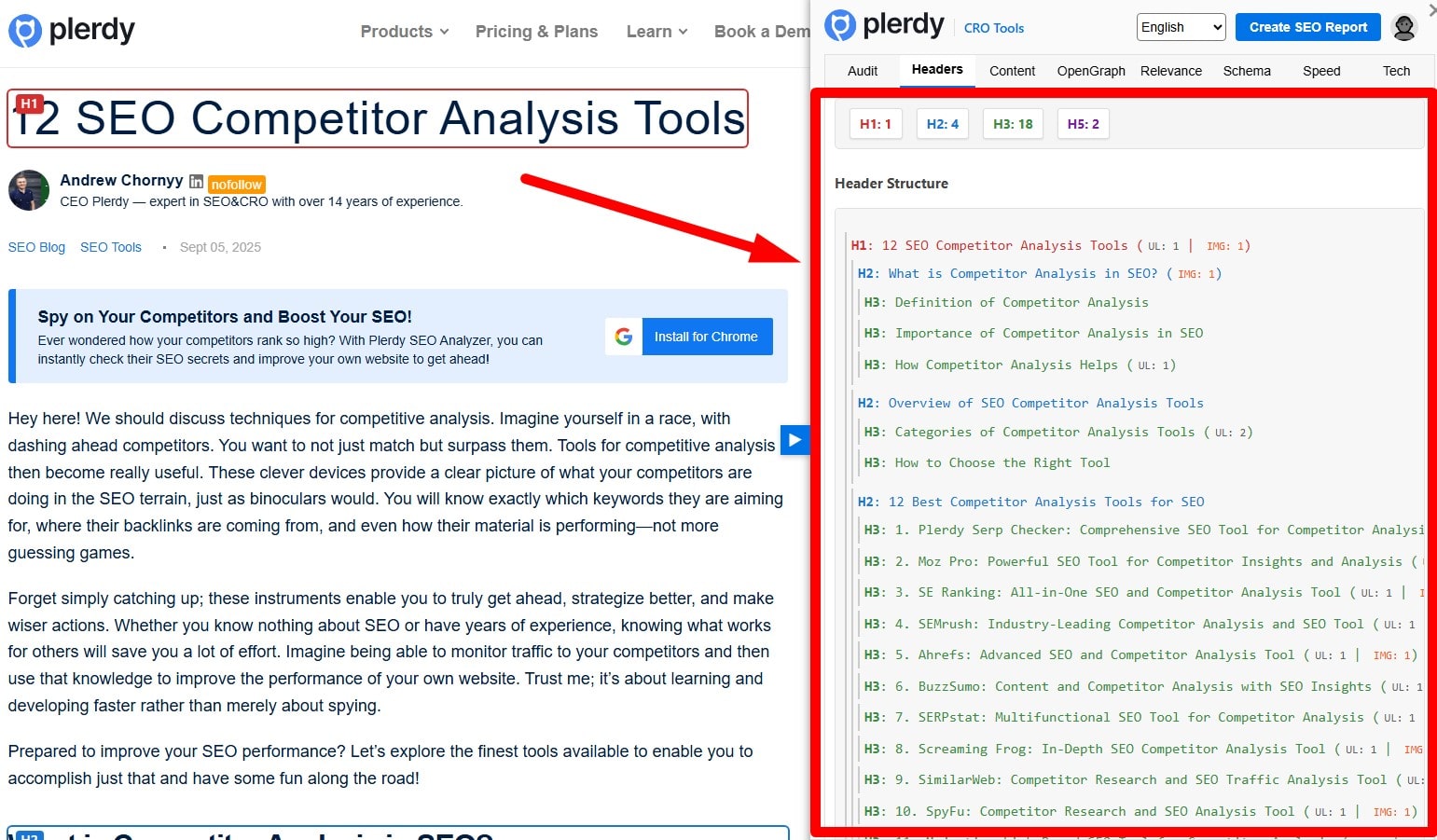The image size is (1437, 840).
Task: Click the H5: 2 header count badge
Action: click(x=1083, y=123)
